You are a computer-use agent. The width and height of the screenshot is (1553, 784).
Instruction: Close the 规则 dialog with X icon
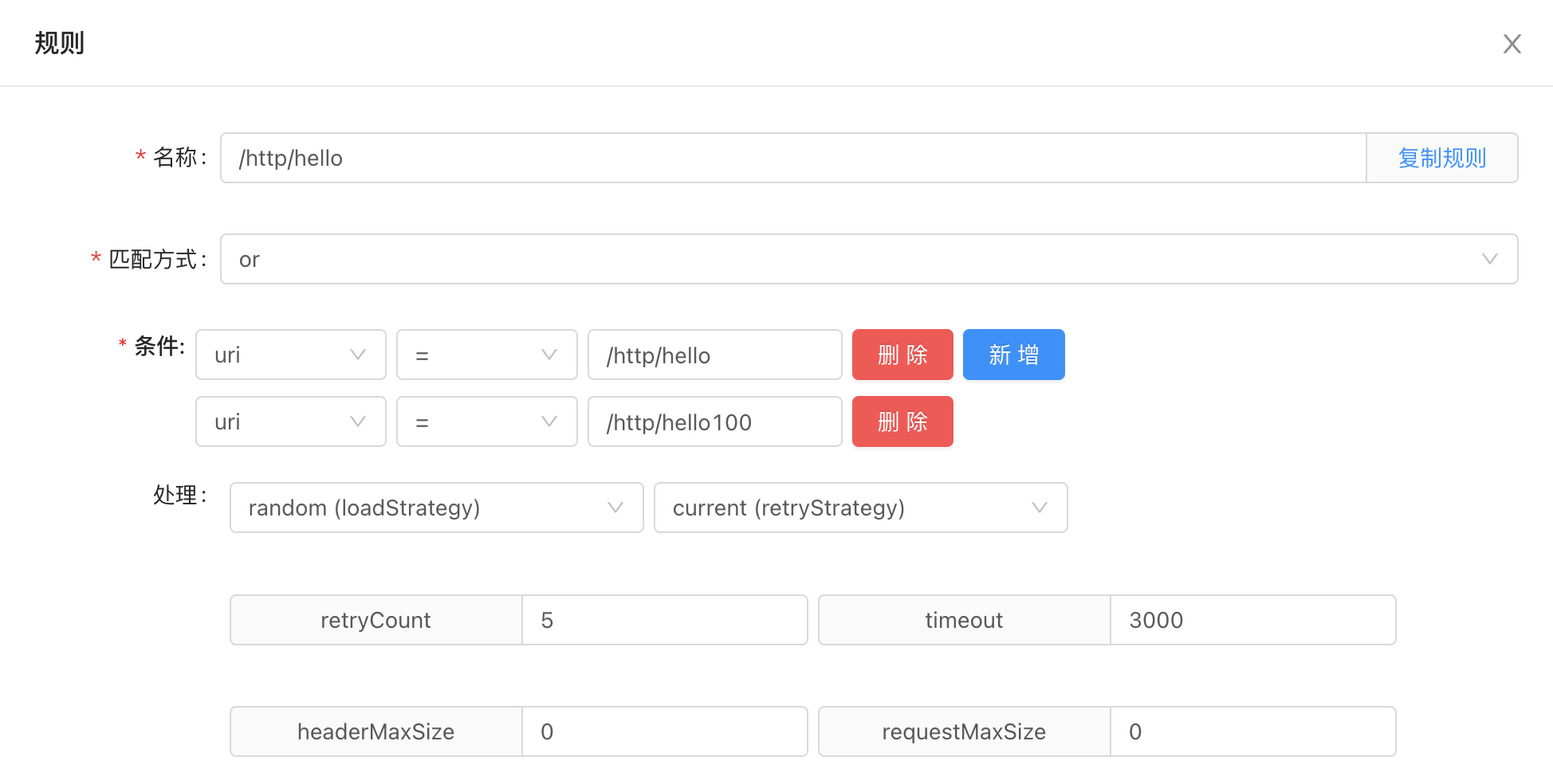[x=1512, y=44]
